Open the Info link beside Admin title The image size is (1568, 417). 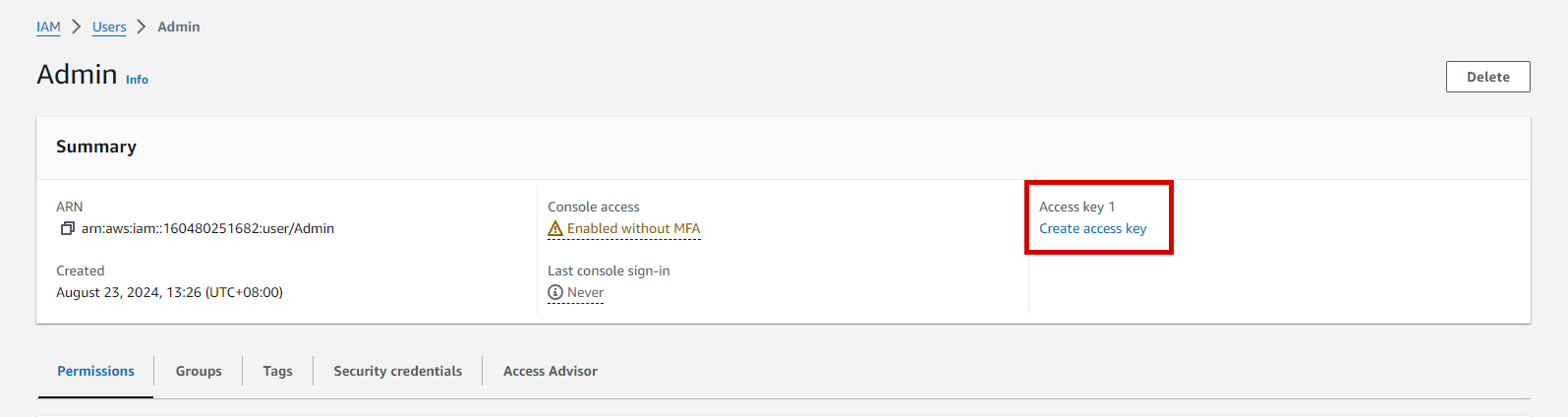point(137,80)
